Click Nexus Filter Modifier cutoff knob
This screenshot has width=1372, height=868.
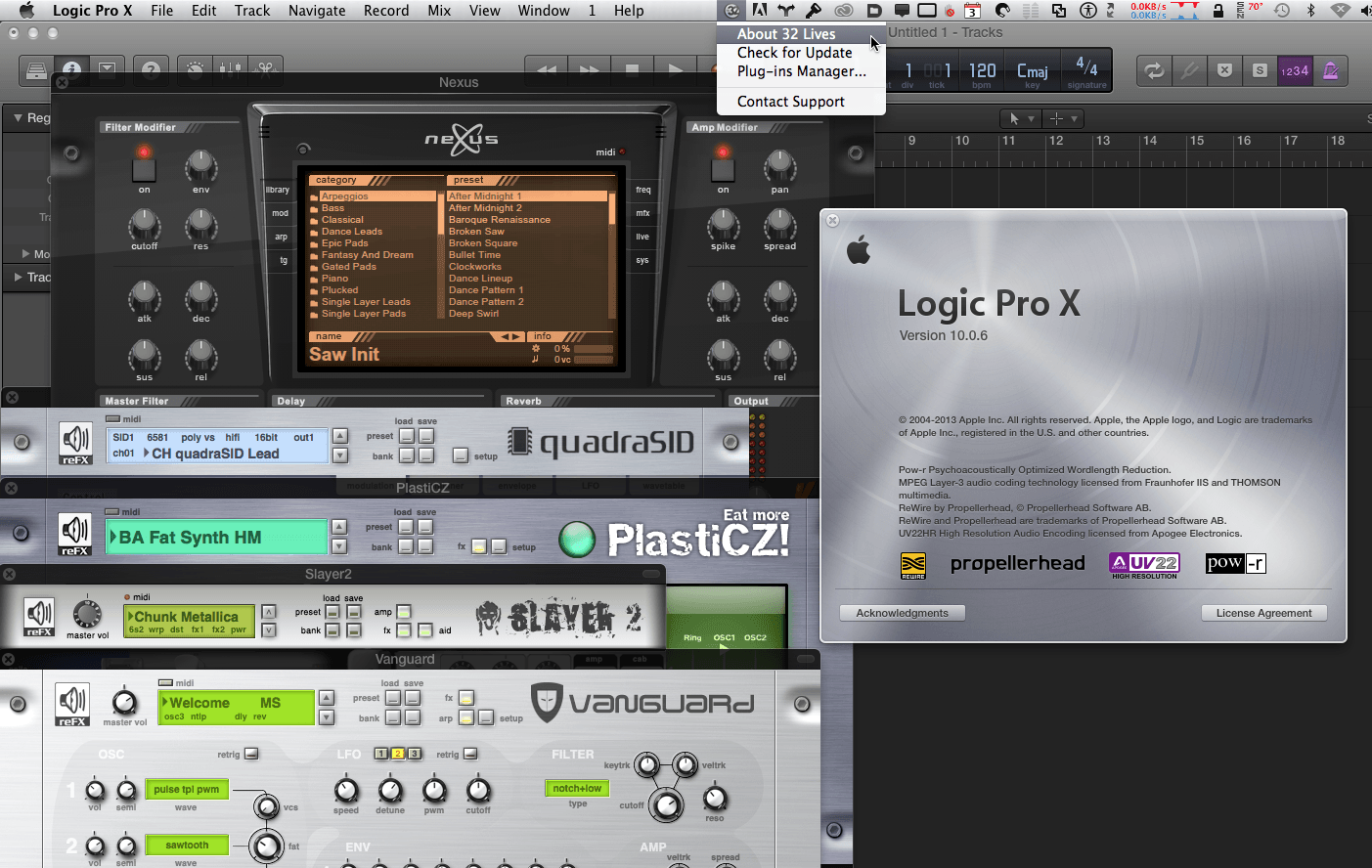pos(145,225)
